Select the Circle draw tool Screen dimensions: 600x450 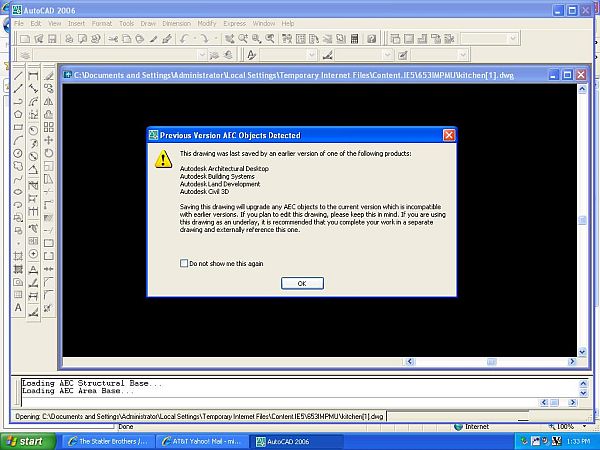pyautogui.click(x=18, y=153)
